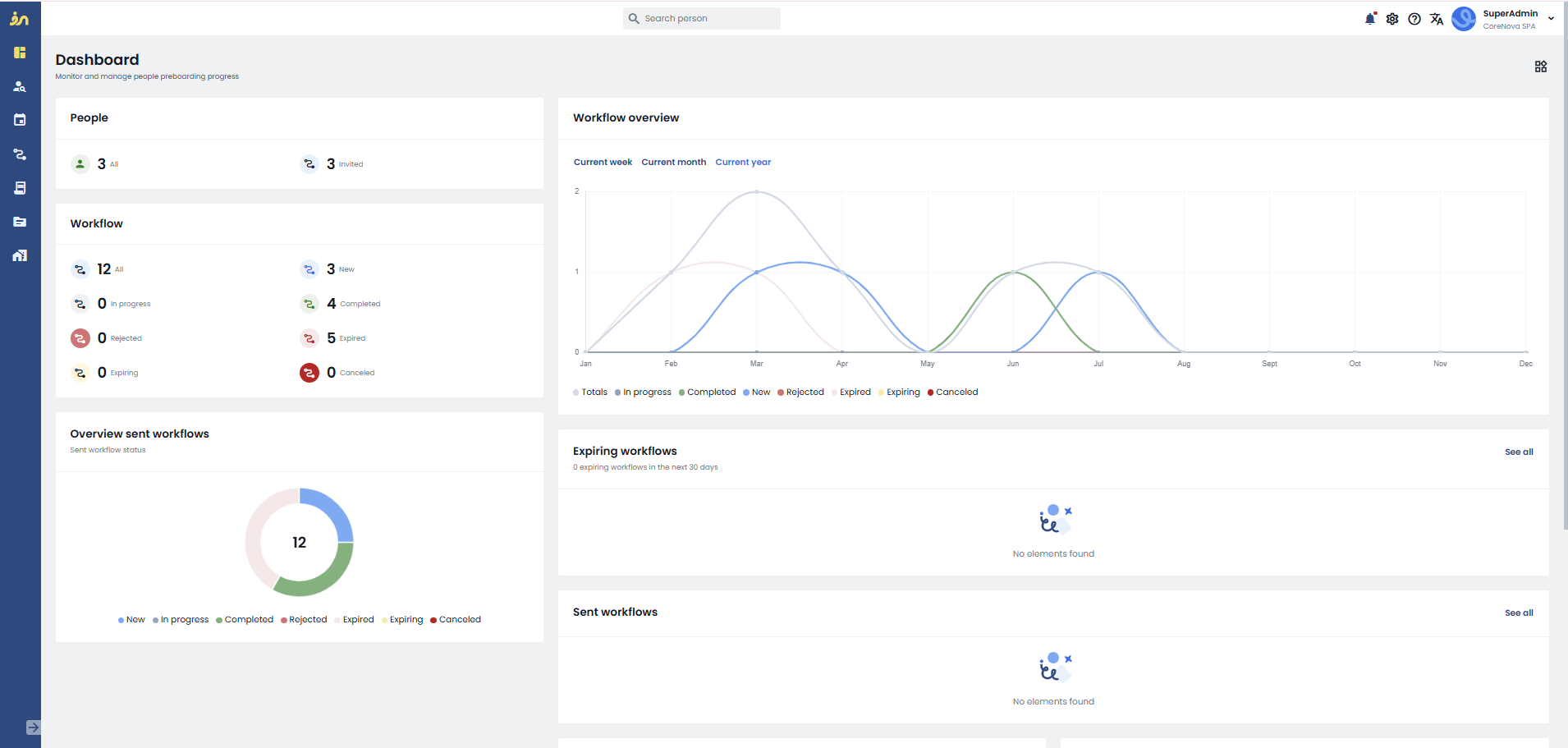Click the dashboard widgets customize icon
The image size is (1568, 748).
1541,67
